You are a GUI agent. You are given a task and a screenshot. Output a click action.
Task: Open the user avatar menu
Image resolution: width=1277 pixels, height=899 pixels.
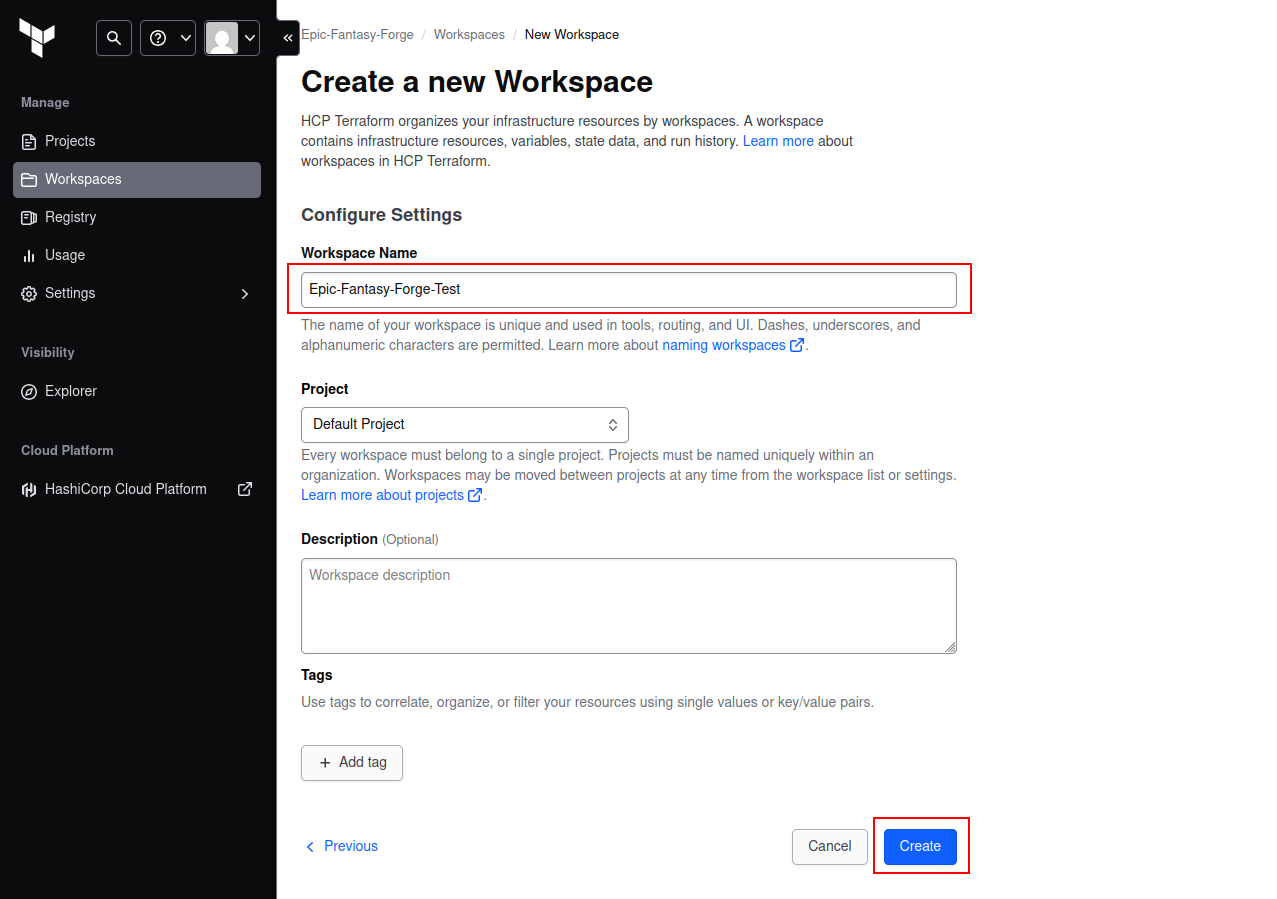[232, 38]
